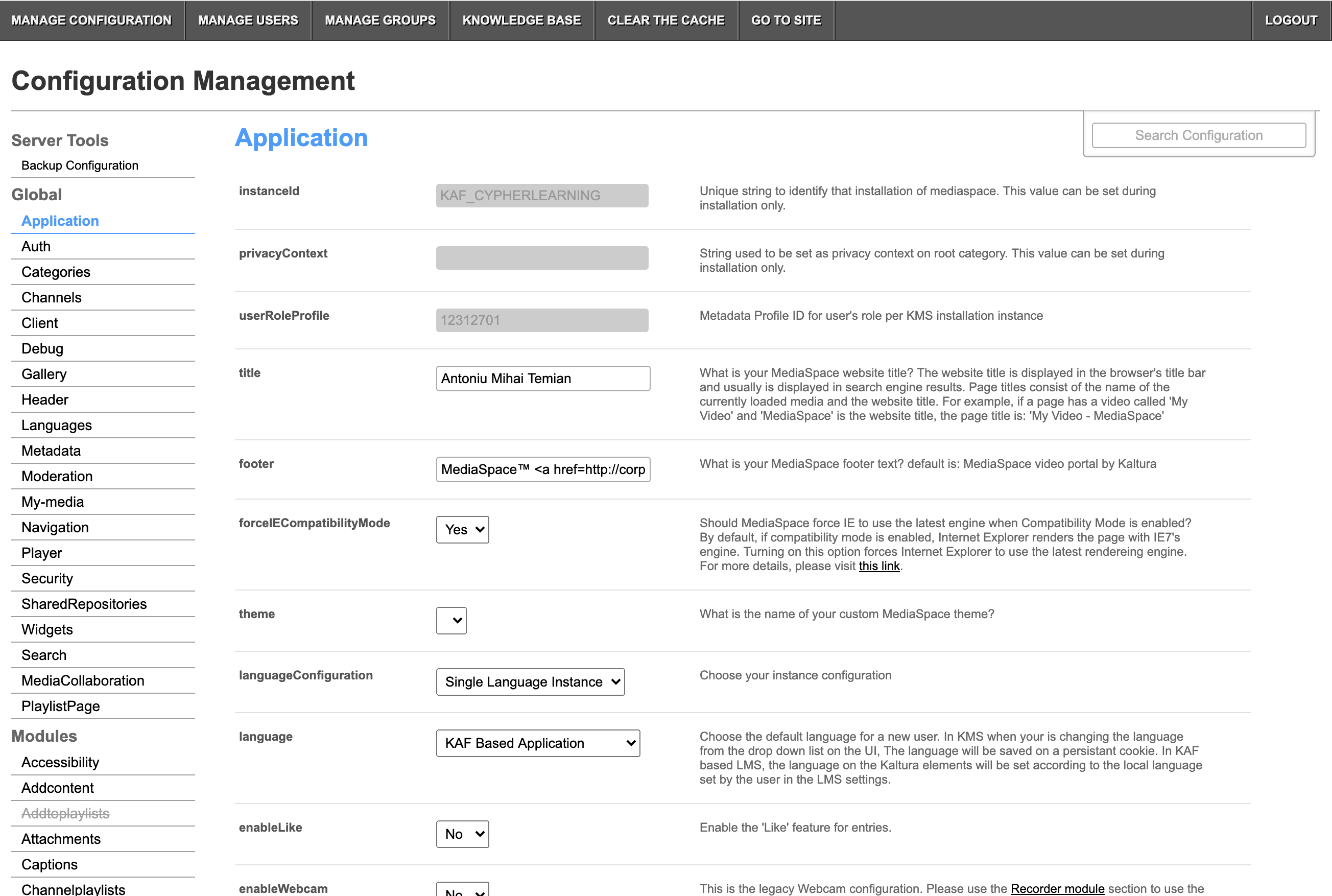Select Backup Configuration in sidebar
Screen dimensions: 1332x896
(x=79, y=165)
